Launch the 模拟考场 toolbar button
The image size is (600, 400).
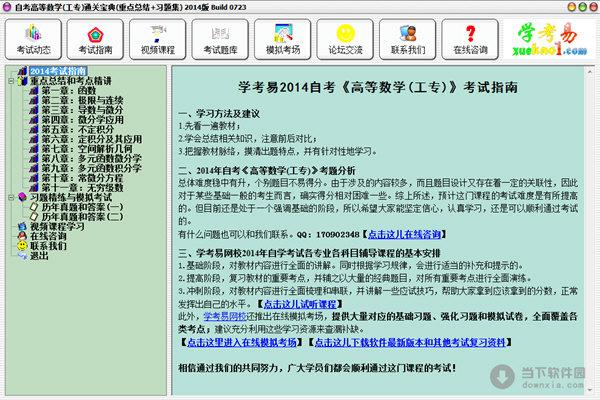tap(283, 39)
